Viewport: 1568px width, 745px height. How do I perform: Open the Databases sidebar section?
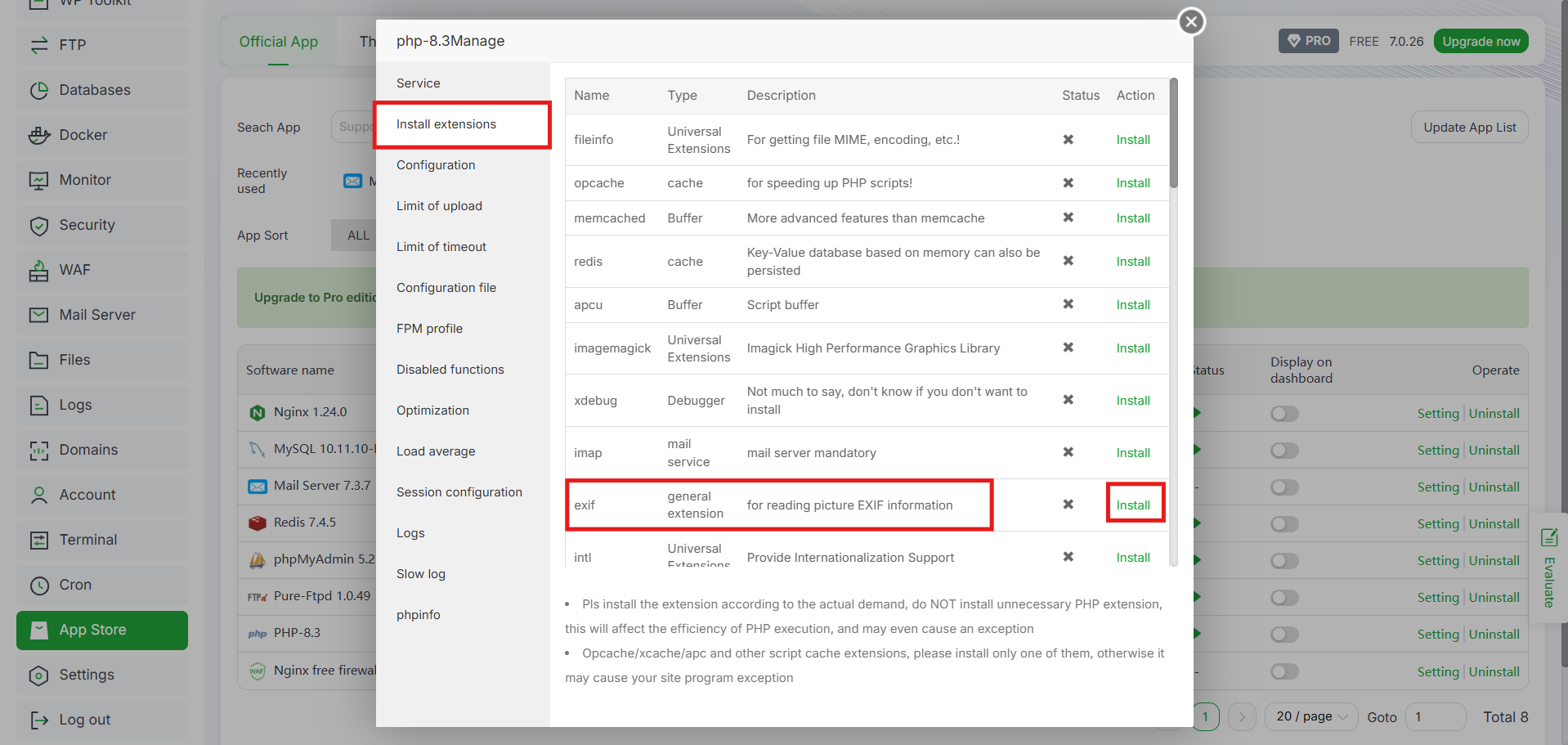tap(102, 90)
